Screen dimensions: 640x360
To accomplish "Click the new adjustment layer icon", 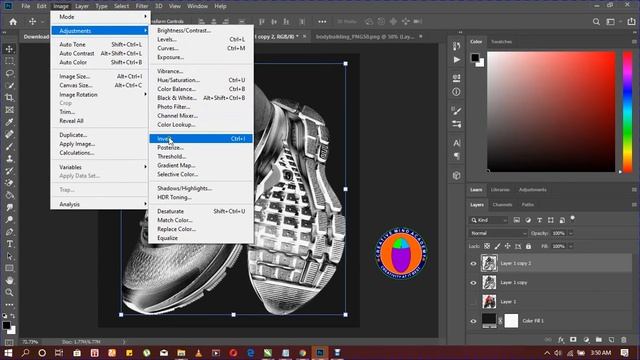I will [x=586, y=340].
